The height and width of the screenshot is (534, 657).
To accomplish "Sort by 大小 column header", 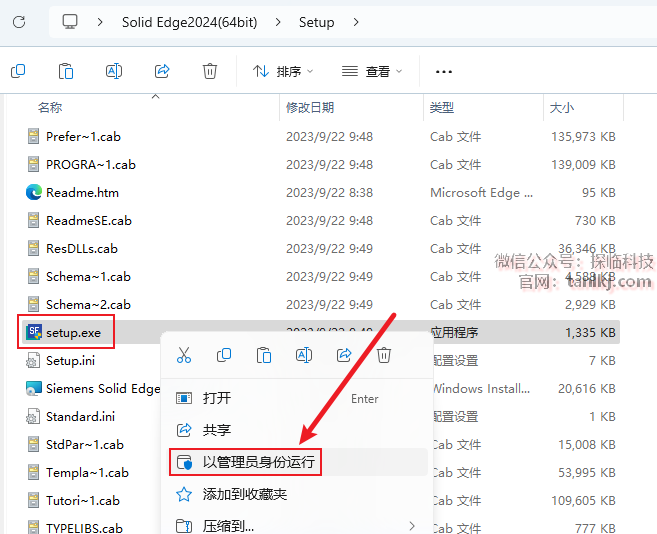I will 561,108.
